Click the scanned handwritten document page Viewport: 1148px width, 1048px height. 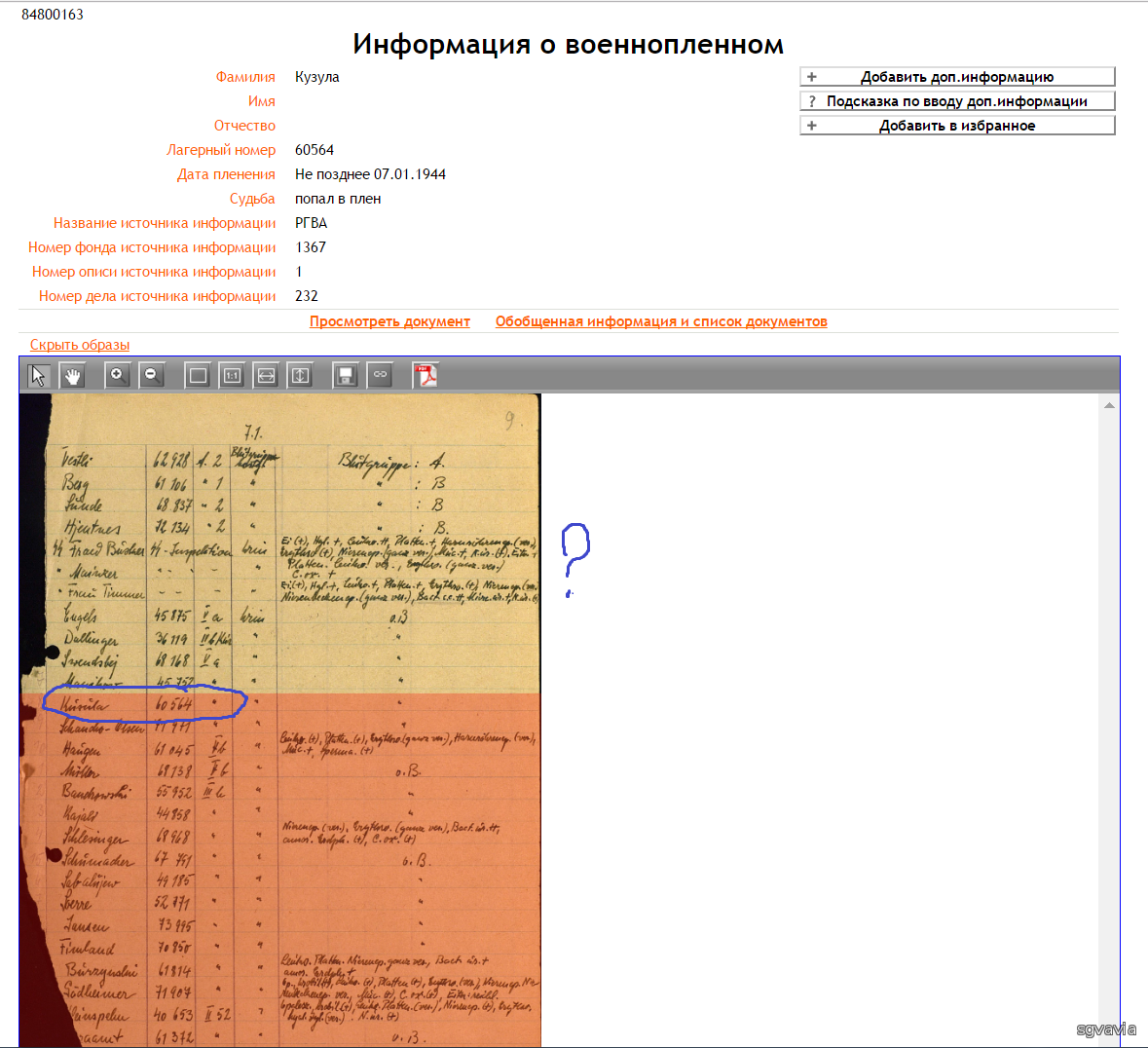click(x=280, y=721)
